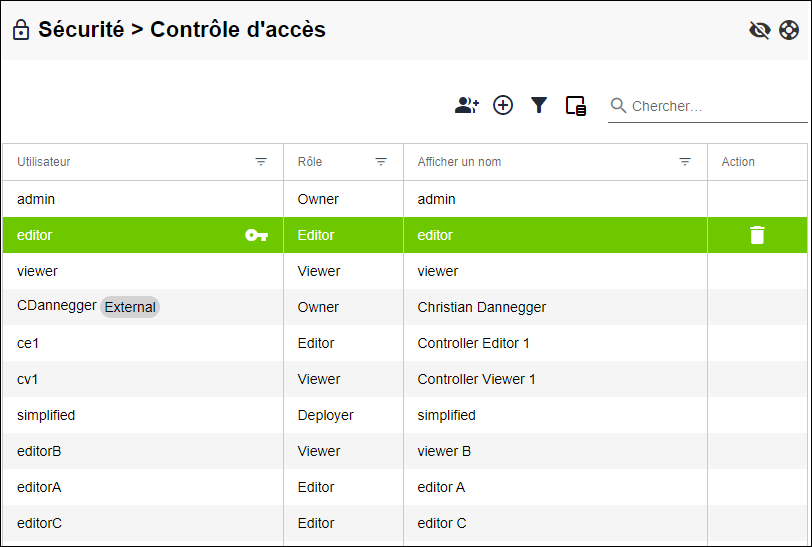Toggle the crossed-eye visibility icon
This screenshot has height=547, width=812.
coord(759,30)
